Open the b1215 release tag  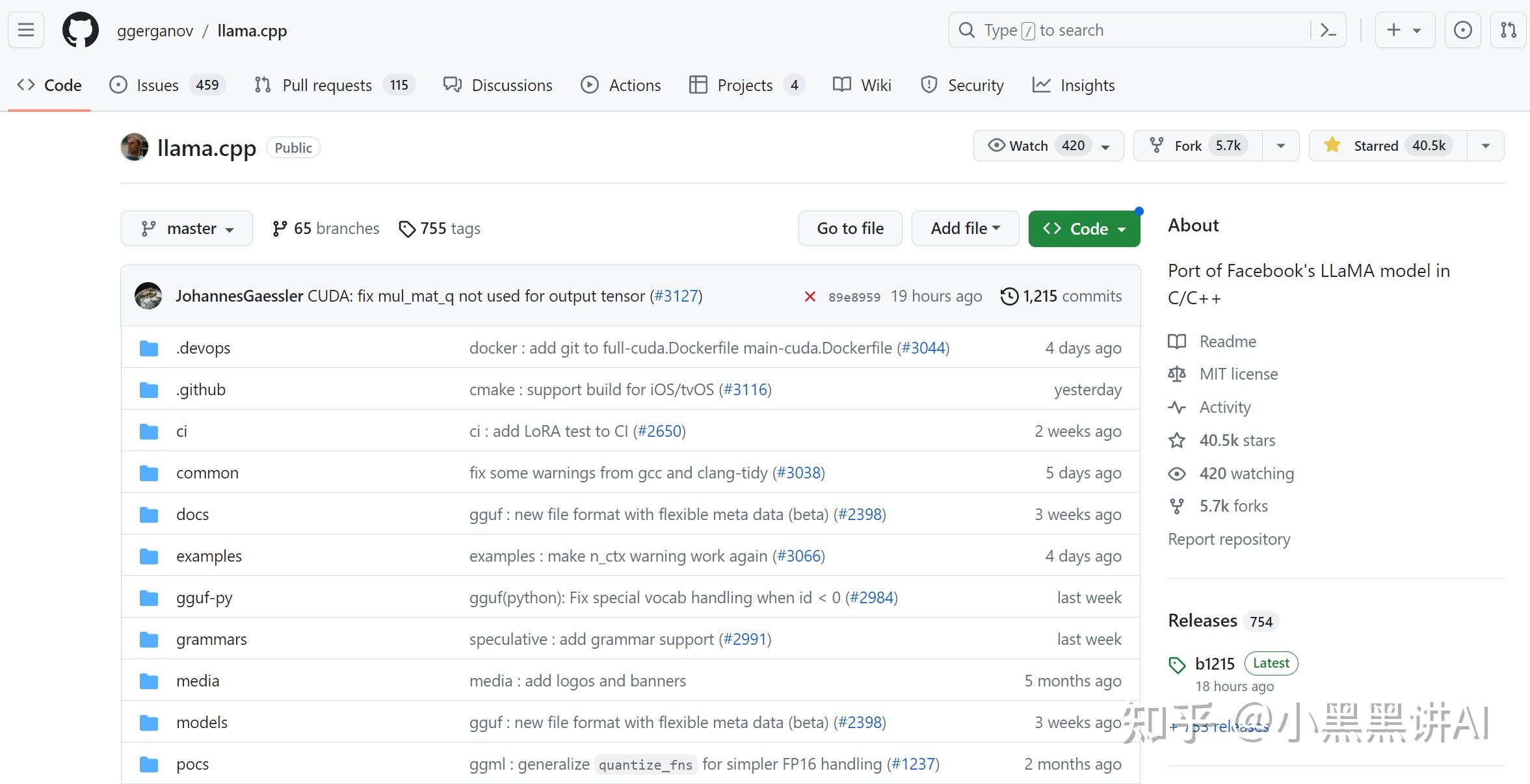tap(1214, 664)
